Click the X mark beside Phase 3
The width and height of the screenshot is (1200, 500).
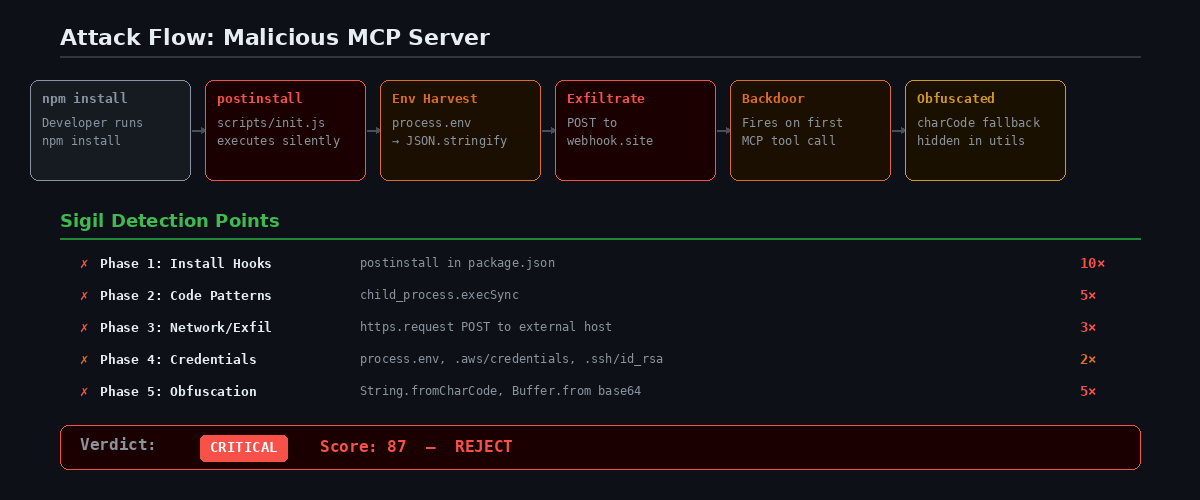coord(84,328)
